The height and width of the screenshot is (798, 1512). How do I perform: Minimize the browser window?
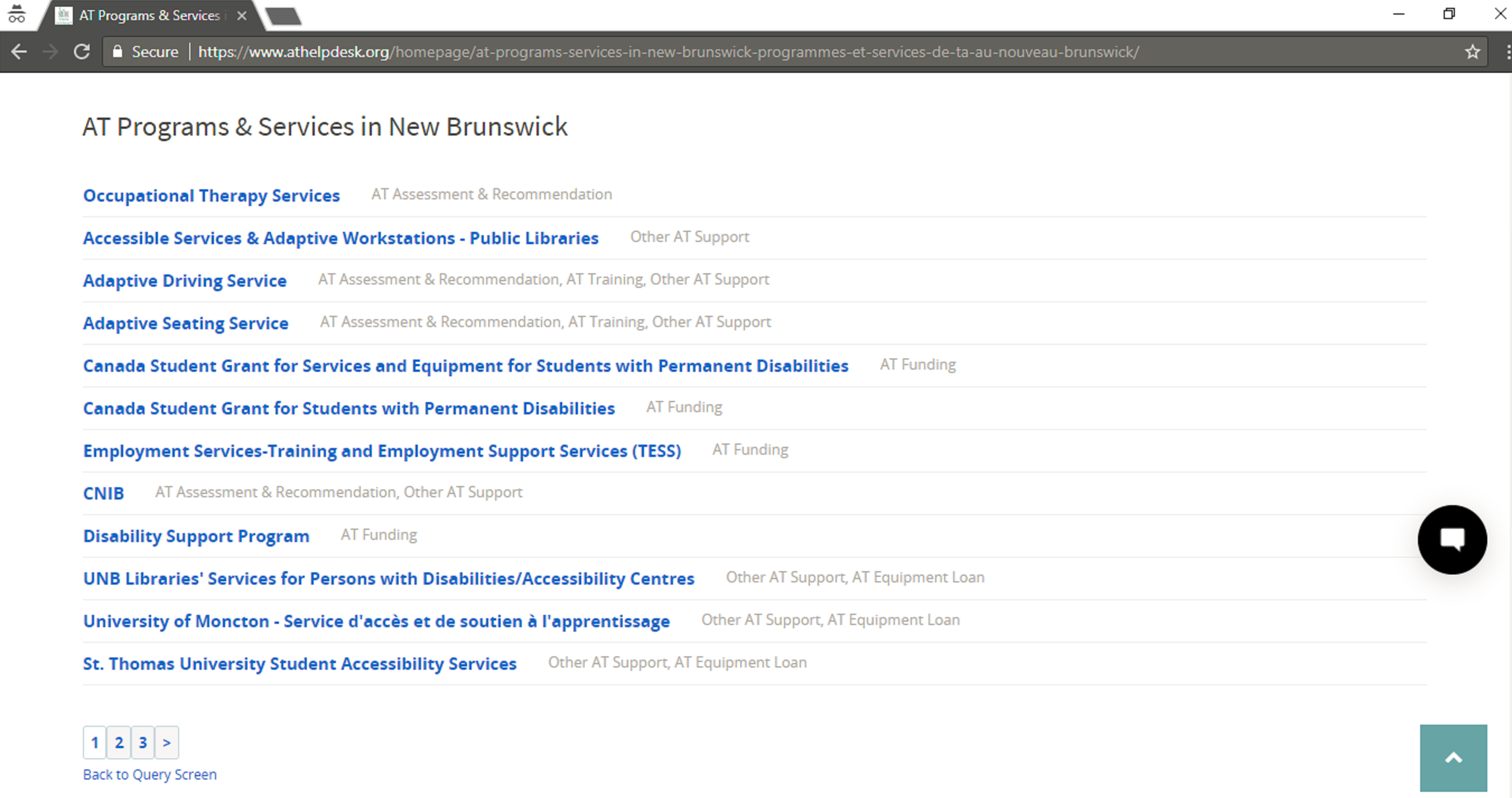pos(1399,14)
